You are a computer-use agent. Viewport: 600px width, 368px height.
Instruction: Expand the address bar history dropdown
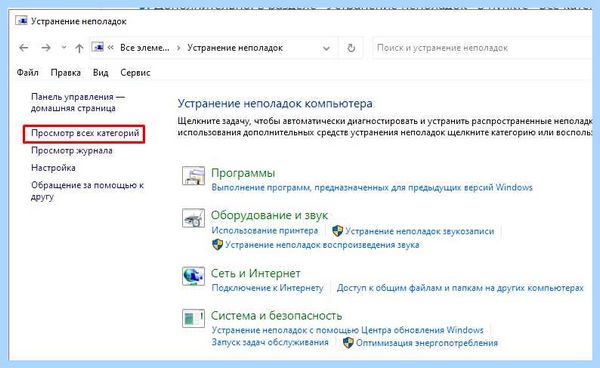(x=326, y=48)
